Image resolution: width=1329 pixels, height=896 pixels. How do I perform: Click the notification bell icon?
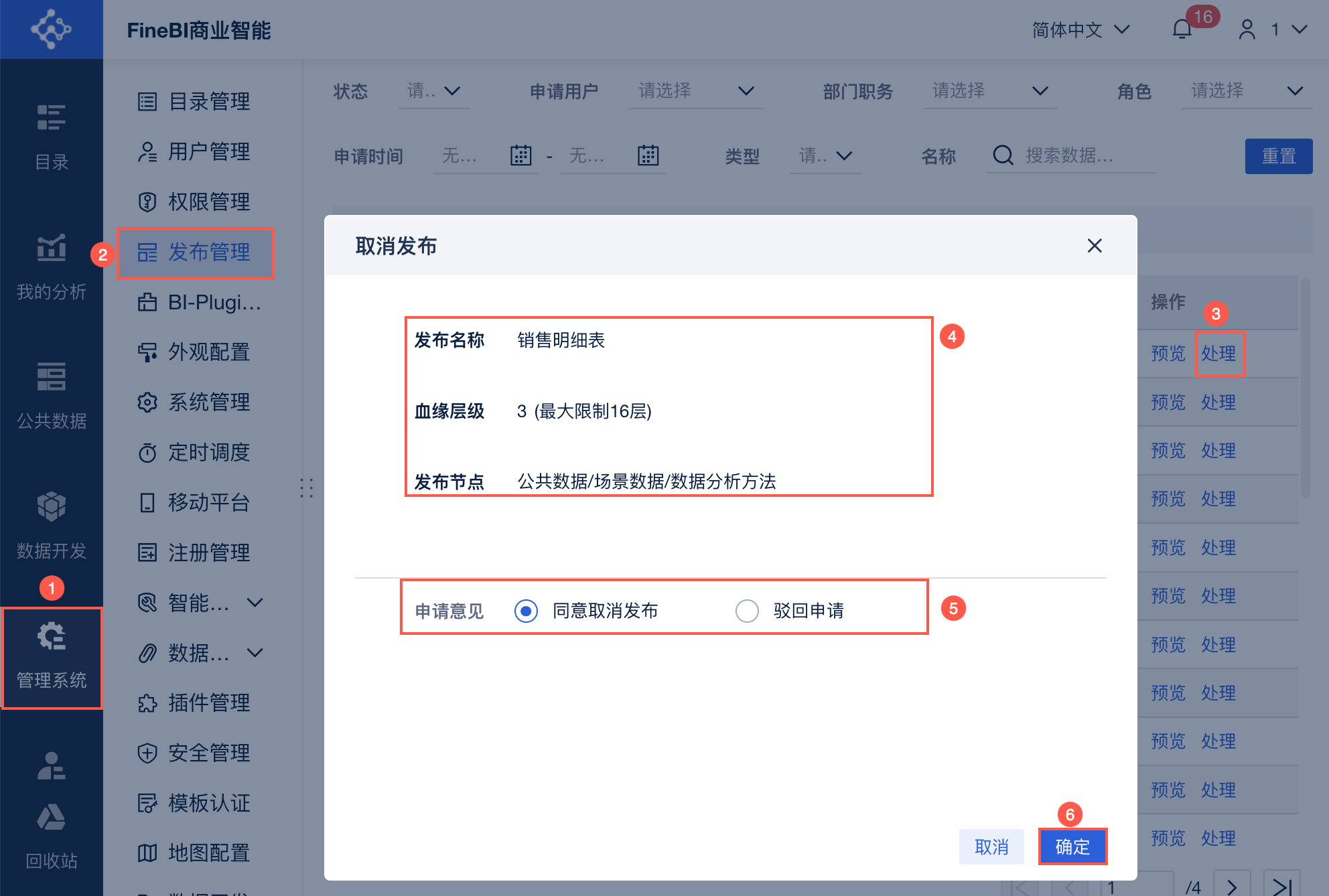tap(1182, 29)
